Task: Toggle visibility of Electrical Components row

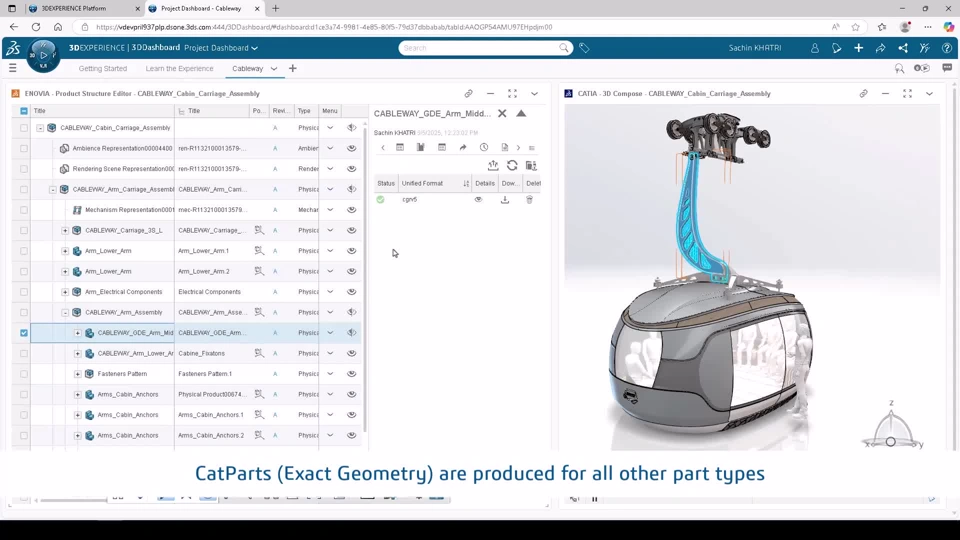Action: click(351, 291)
